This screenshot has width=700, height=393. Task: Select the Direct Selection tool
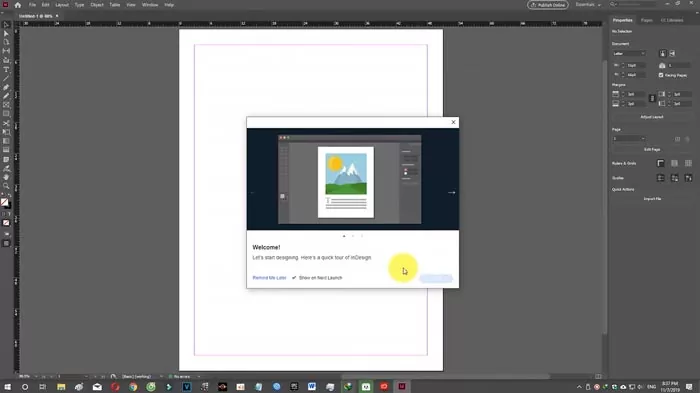coord(6,33)
